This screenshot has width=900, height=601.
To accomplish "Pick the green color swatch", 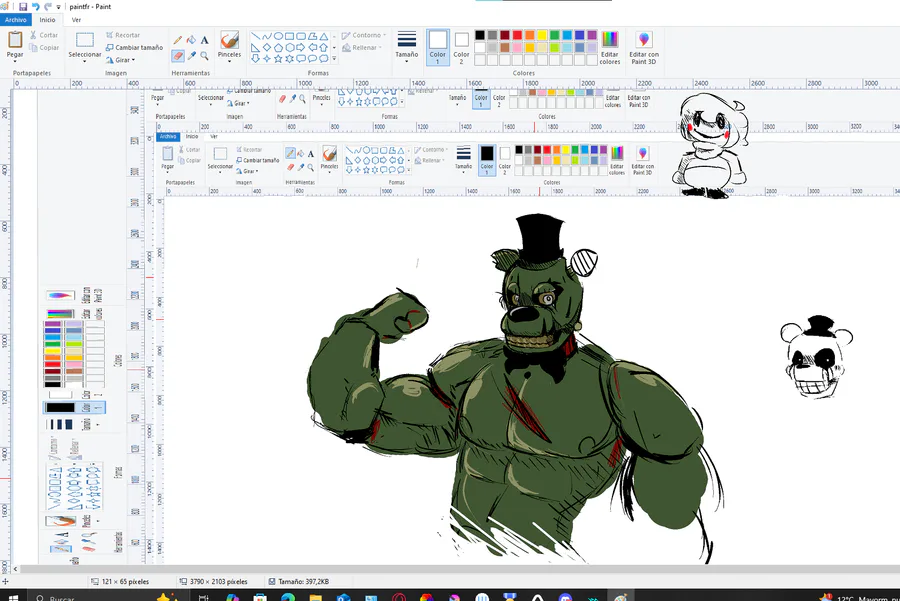I will click(x=554, y=36).
